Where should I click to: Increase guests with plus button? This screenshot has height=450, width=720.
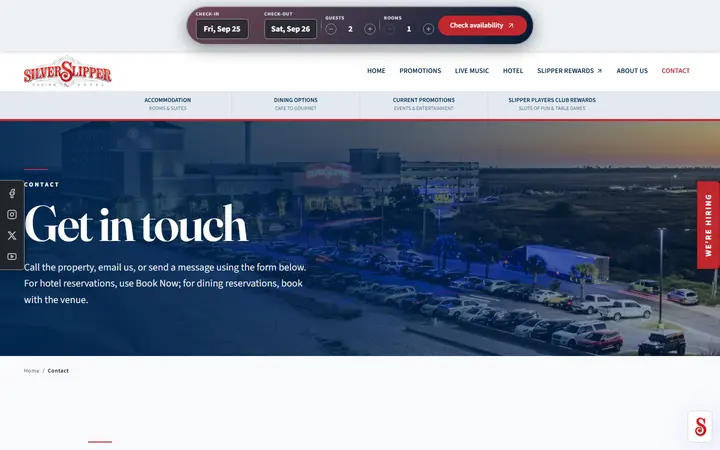(370, 29)
